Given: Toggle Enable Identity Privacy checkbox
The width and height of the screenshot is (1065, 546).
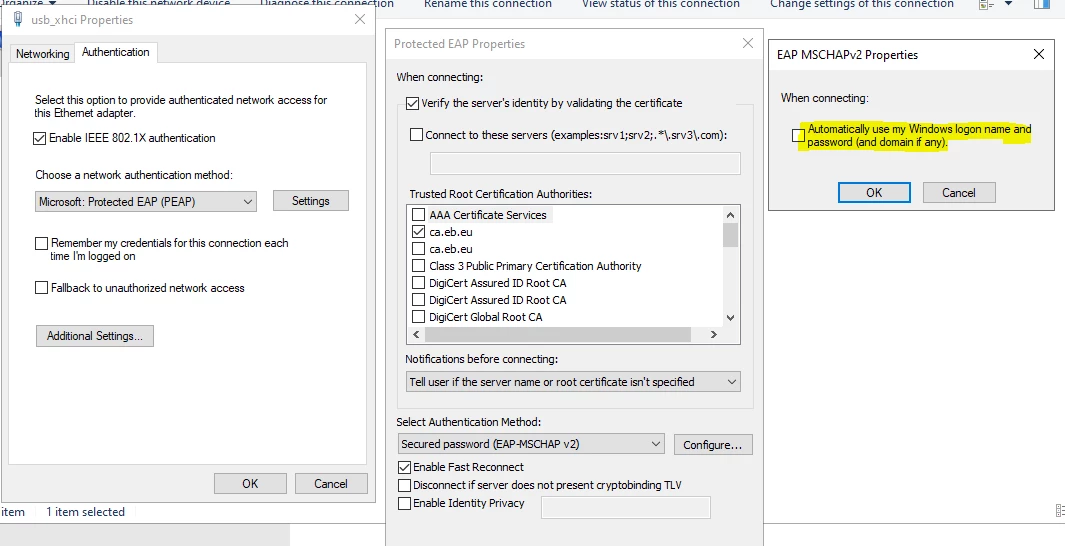Looking at the screenshot, I should click(x=404, y=503).
